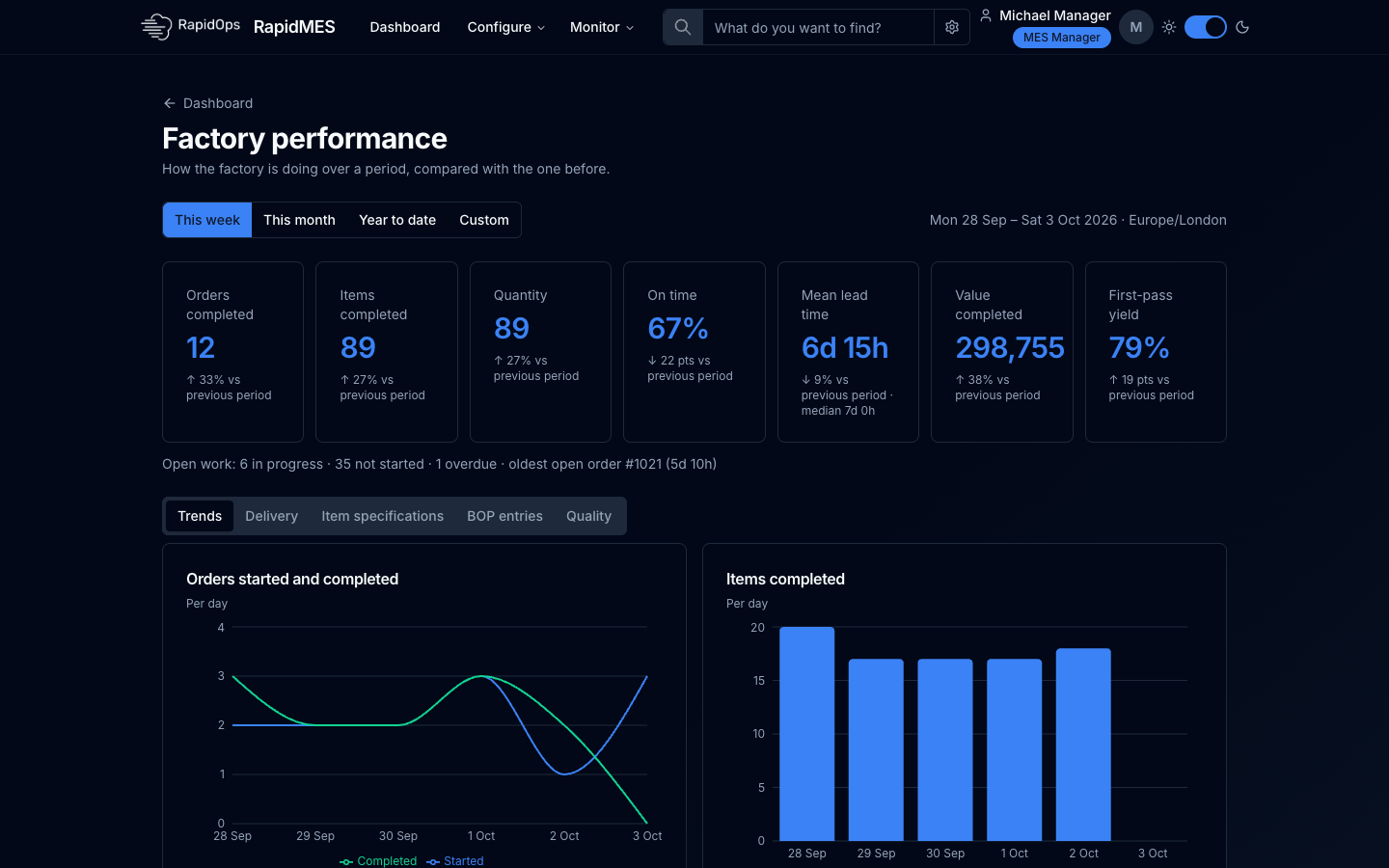The width and height of the screenshot is (1389, 868).
Task: Click the RapidMES brand title
Action: 294,27
